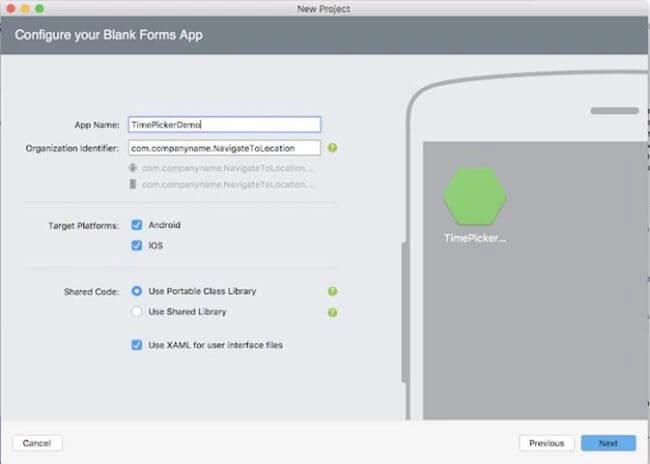
Task: Select Use Portable Class Library option
Action: (x=136, y=291)
